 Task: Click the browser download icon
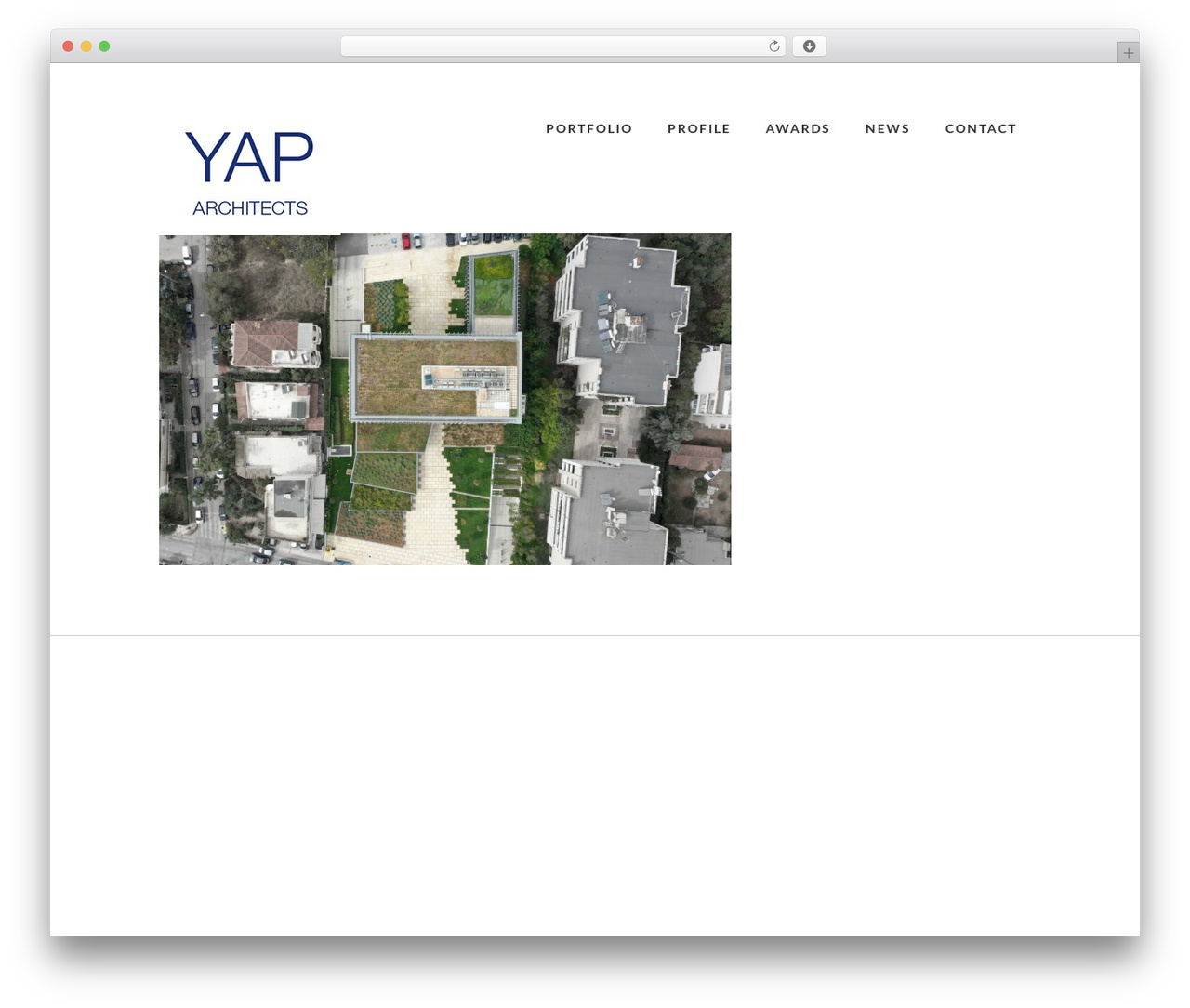[809, 46]
